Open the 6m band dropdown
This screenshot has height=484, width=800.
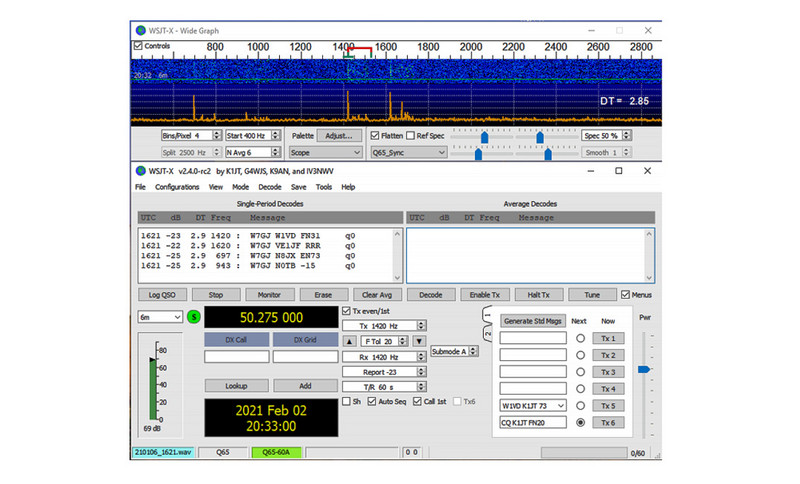pos(160,317)
